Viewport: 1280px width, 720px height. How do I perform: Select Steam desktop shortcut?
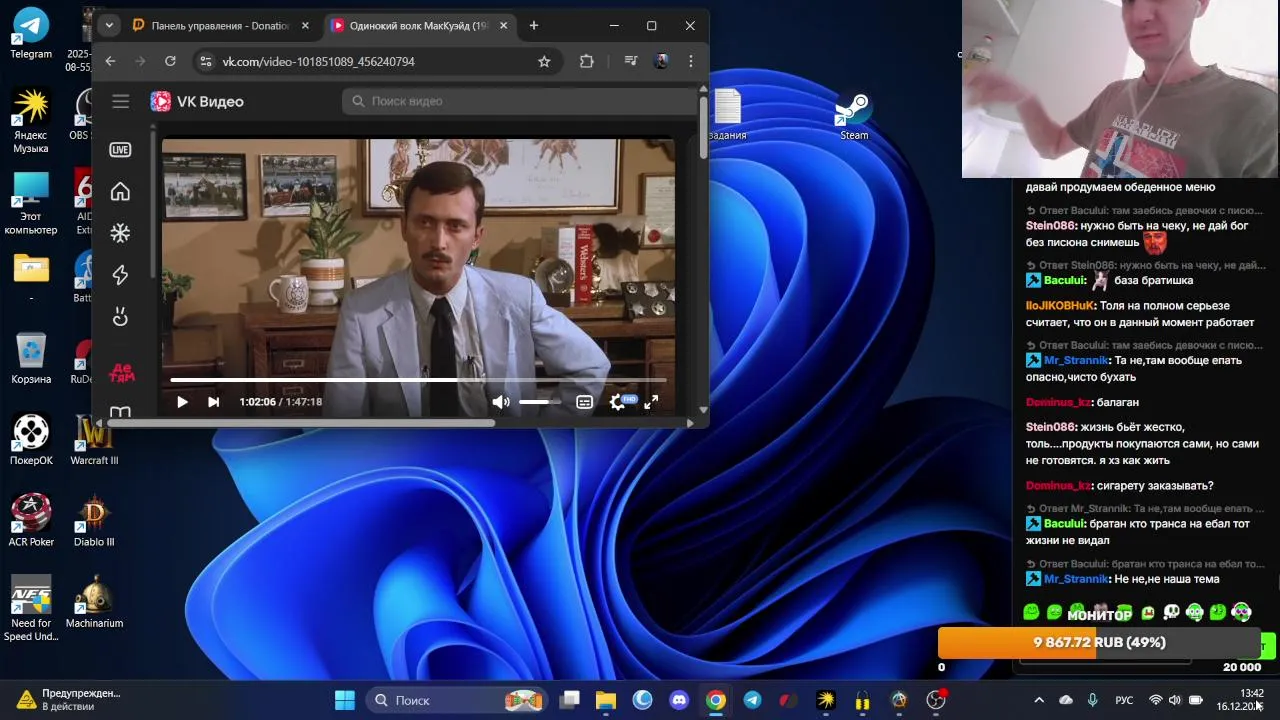coord(854,115)
